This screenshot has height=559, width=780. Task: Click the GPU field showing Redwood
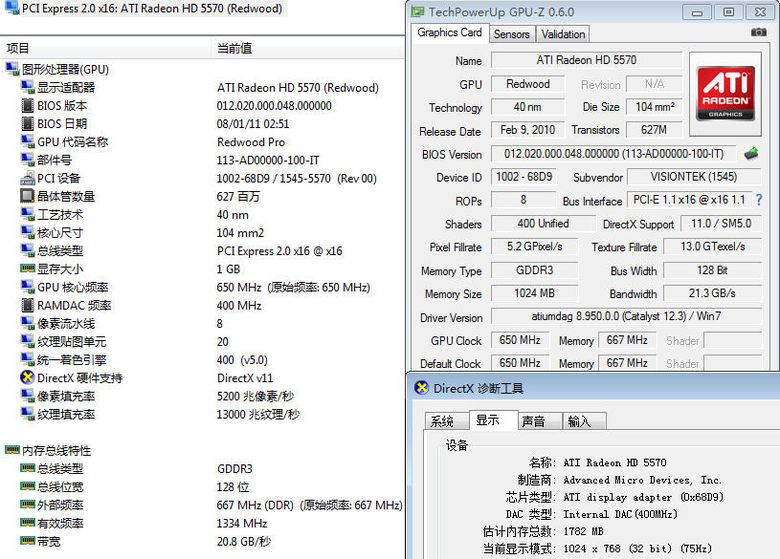528,84
